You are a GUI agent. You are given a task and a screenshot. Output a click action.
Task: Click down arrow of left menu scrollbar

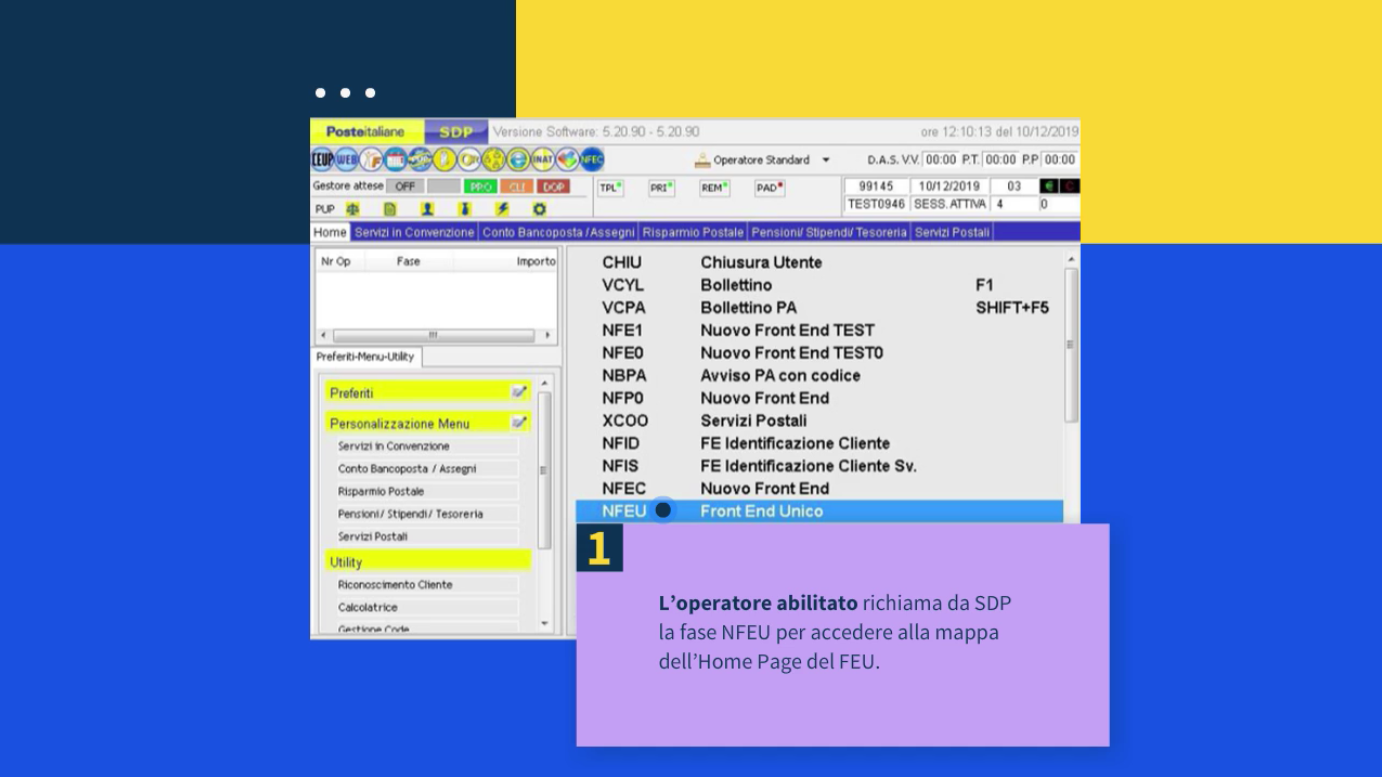(x=544, y=624)
